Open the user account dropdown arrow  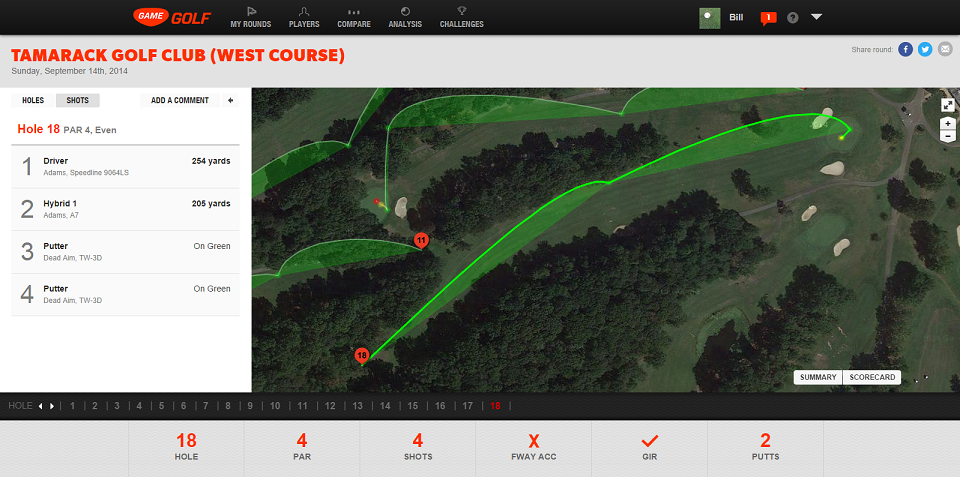(816, 17)
